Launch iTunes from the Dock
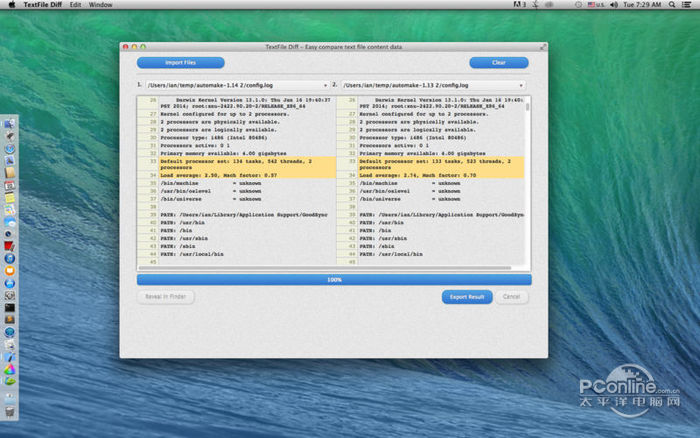700x438 pixels. pos(9,259)
